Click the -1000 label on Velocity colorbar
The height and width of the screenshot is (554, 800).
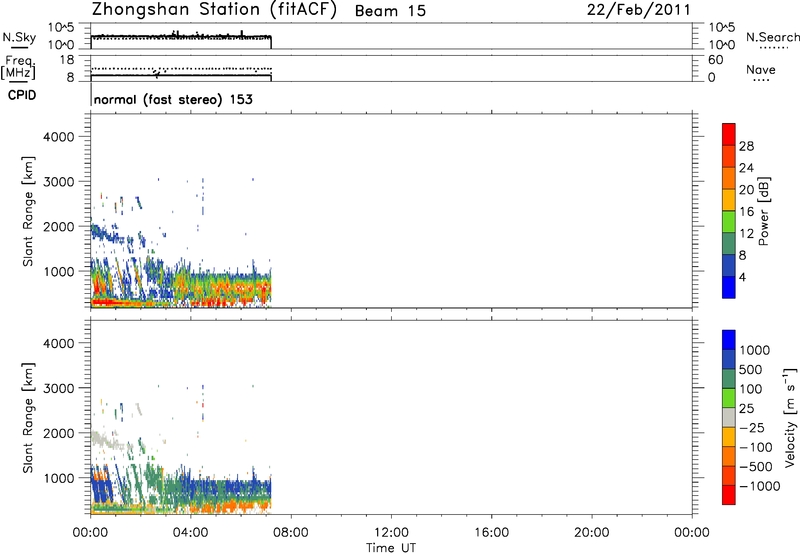pyautogui.click(x=759, y=486)
